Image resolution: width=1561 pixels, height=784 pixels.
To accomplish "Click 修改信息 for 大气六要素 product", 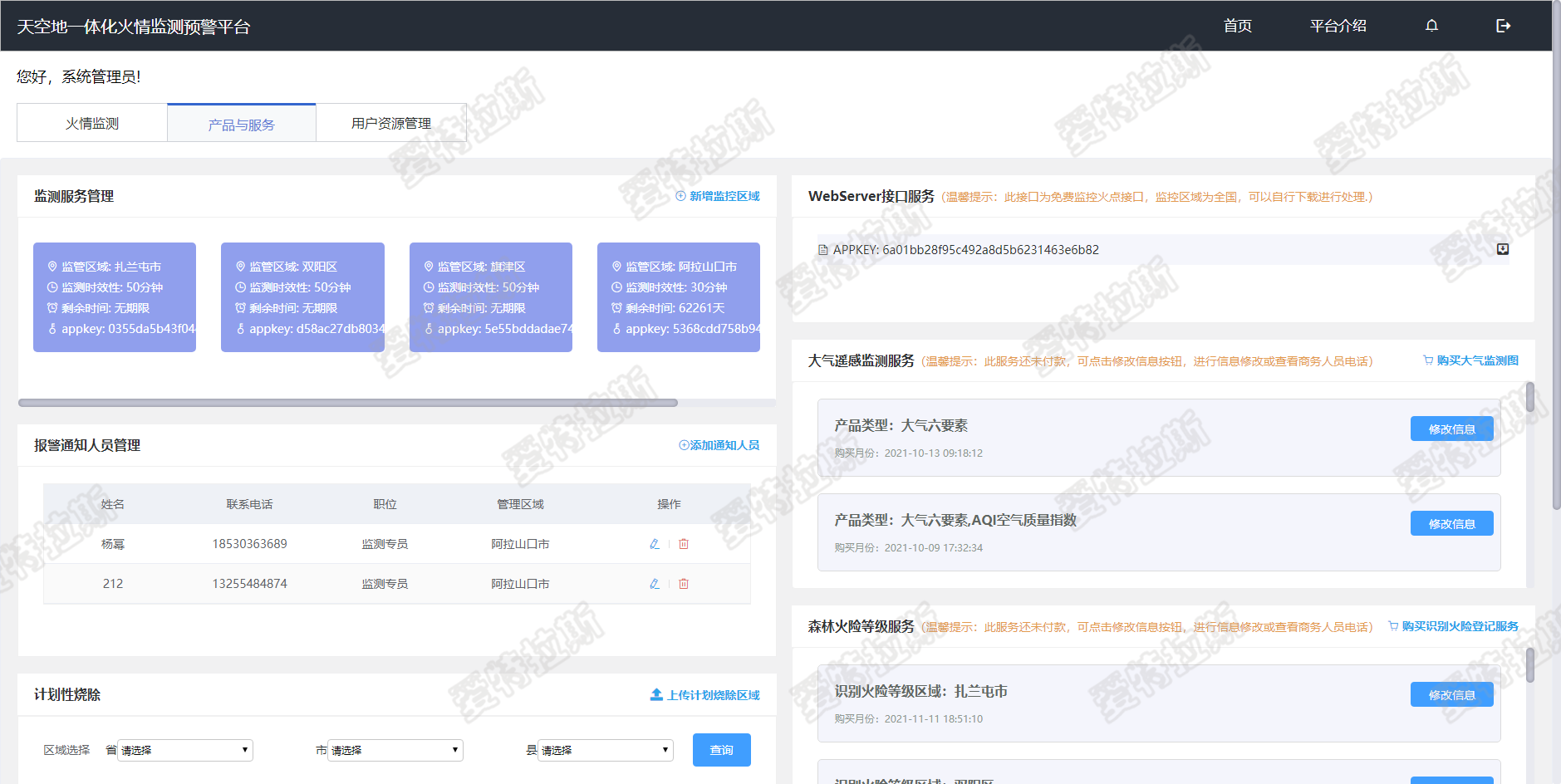I will [x=1451, y=429].
